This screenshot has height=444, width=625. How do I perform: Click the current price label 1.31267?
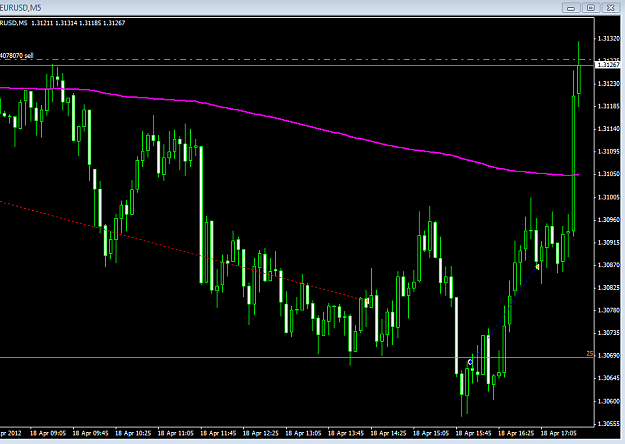coord(609,65)
